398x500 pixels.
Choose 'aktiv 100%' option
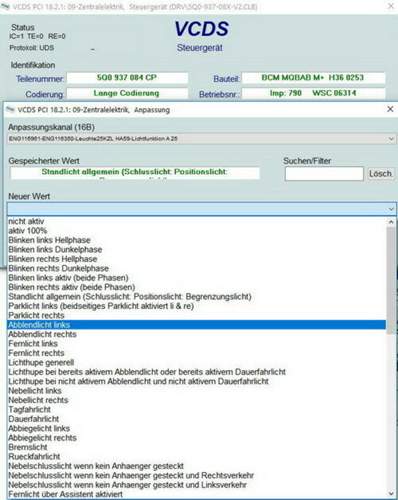pyautogui.click(x=197, y=231)
